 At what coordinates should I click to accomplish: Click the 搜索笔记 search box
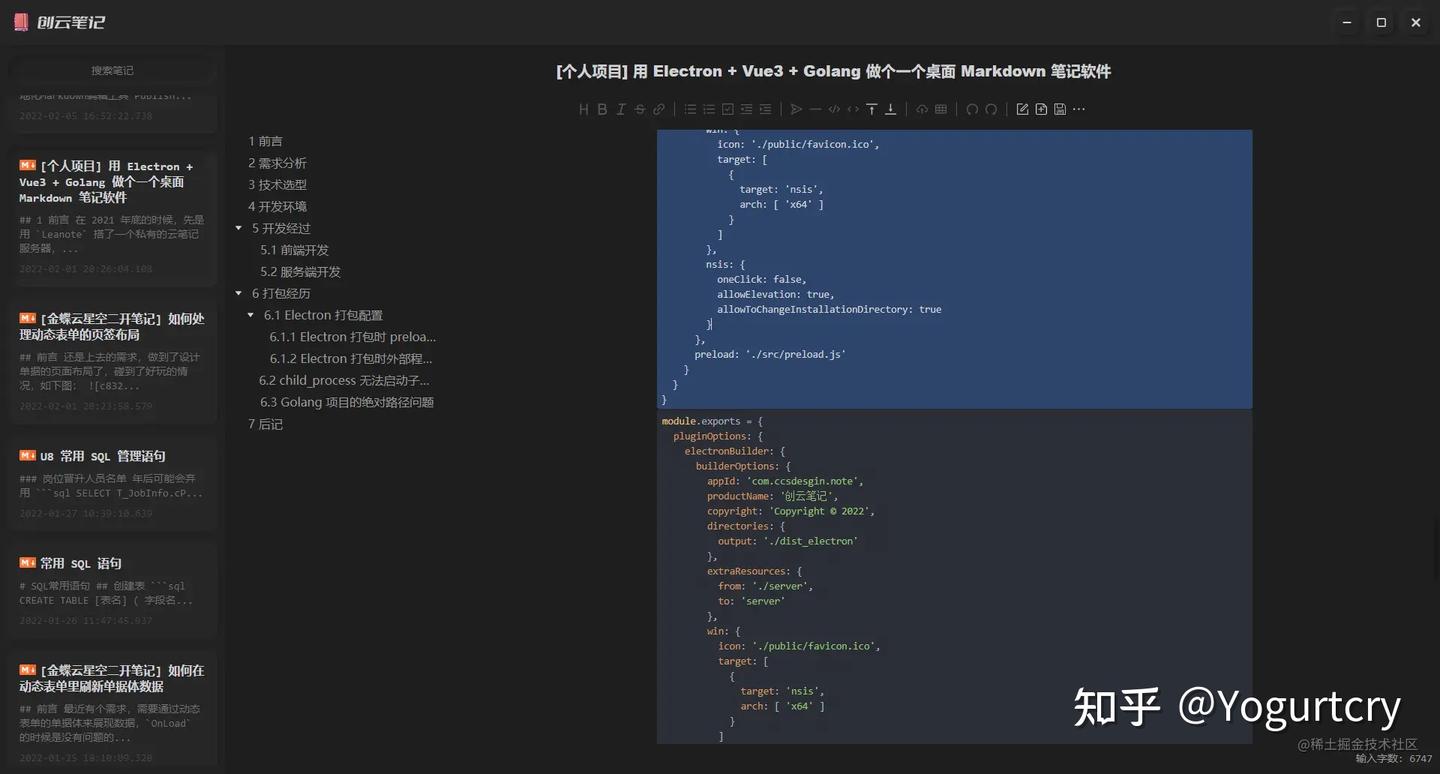click(112, 70)
